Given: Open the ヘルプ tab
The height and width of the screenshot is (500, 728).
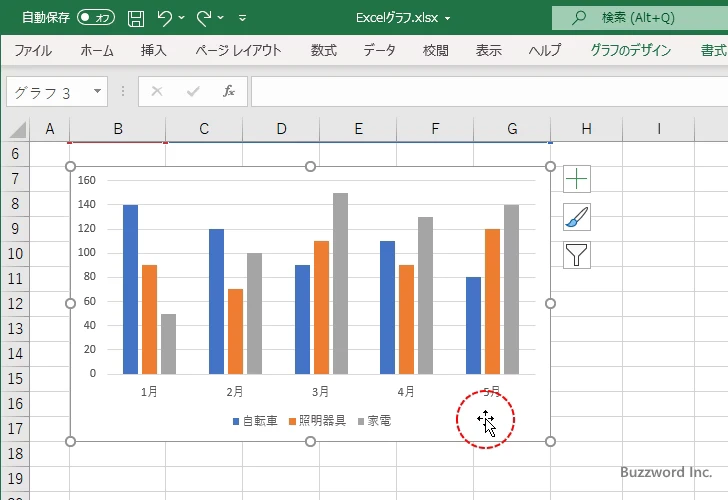Looking at the screenshot, I should [545, 50].
